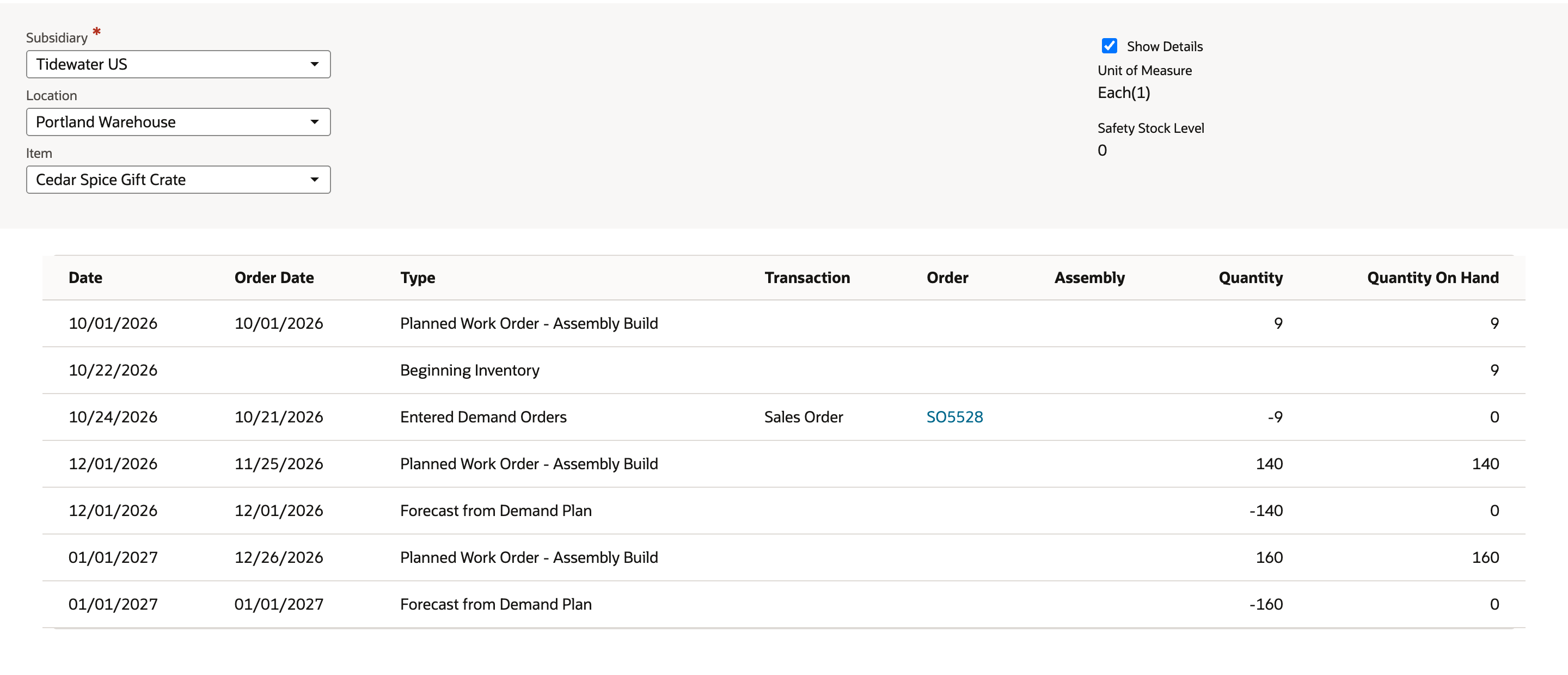Select date cell 10/24/2026
This screenshot has height=675, width=1568.
click(113, 417)
